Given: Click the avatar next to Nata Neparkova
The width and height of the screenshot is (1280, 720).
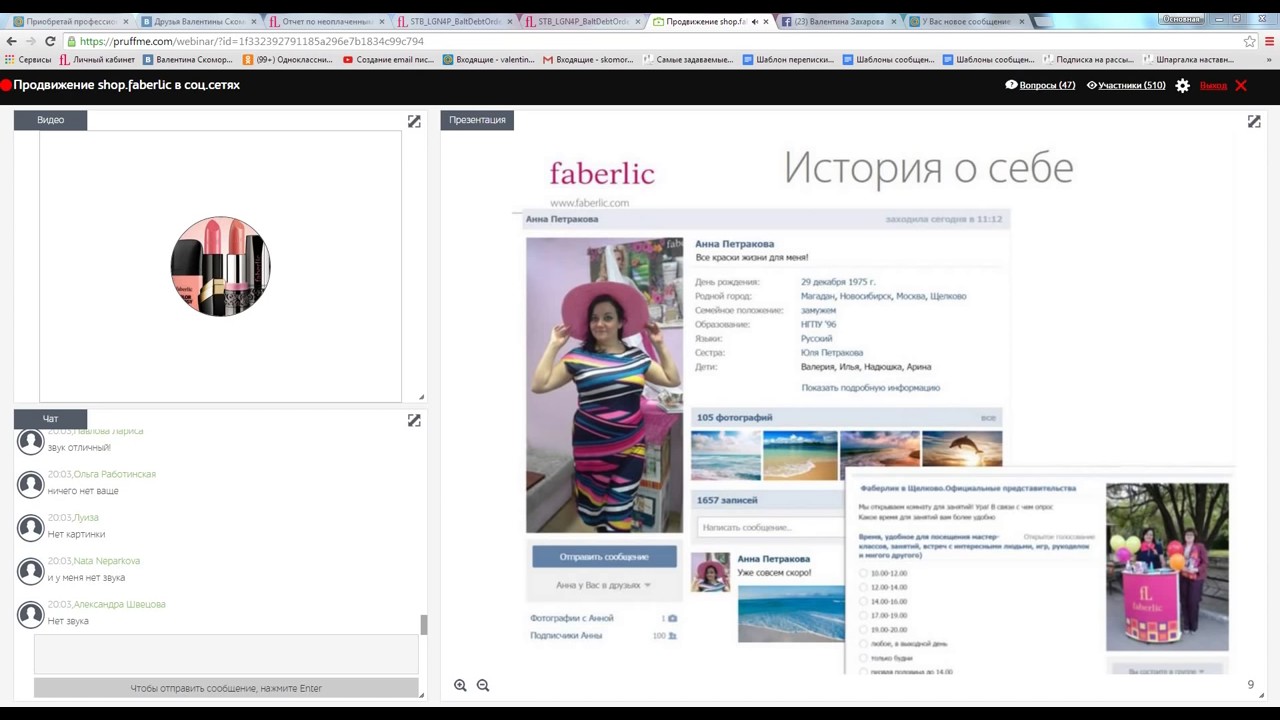Looking at the screenshot, I should (x=31, y=571).
